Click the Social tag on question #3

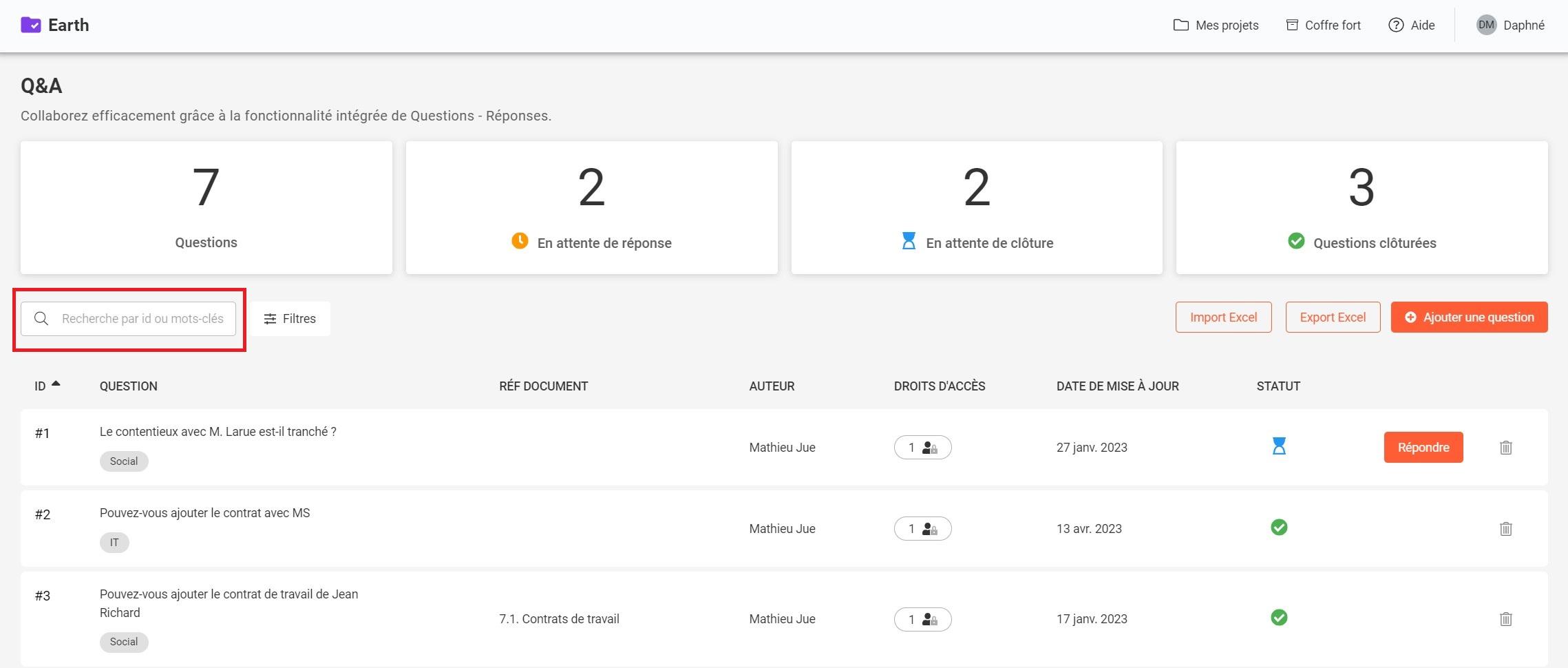(x=124, y=642)
